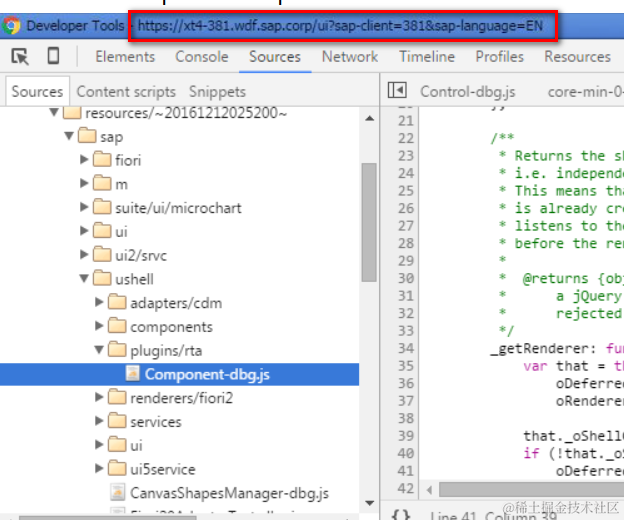Activate the inspect element cursor icon
This screenshot has height=520, width=624.
[20, 56]
